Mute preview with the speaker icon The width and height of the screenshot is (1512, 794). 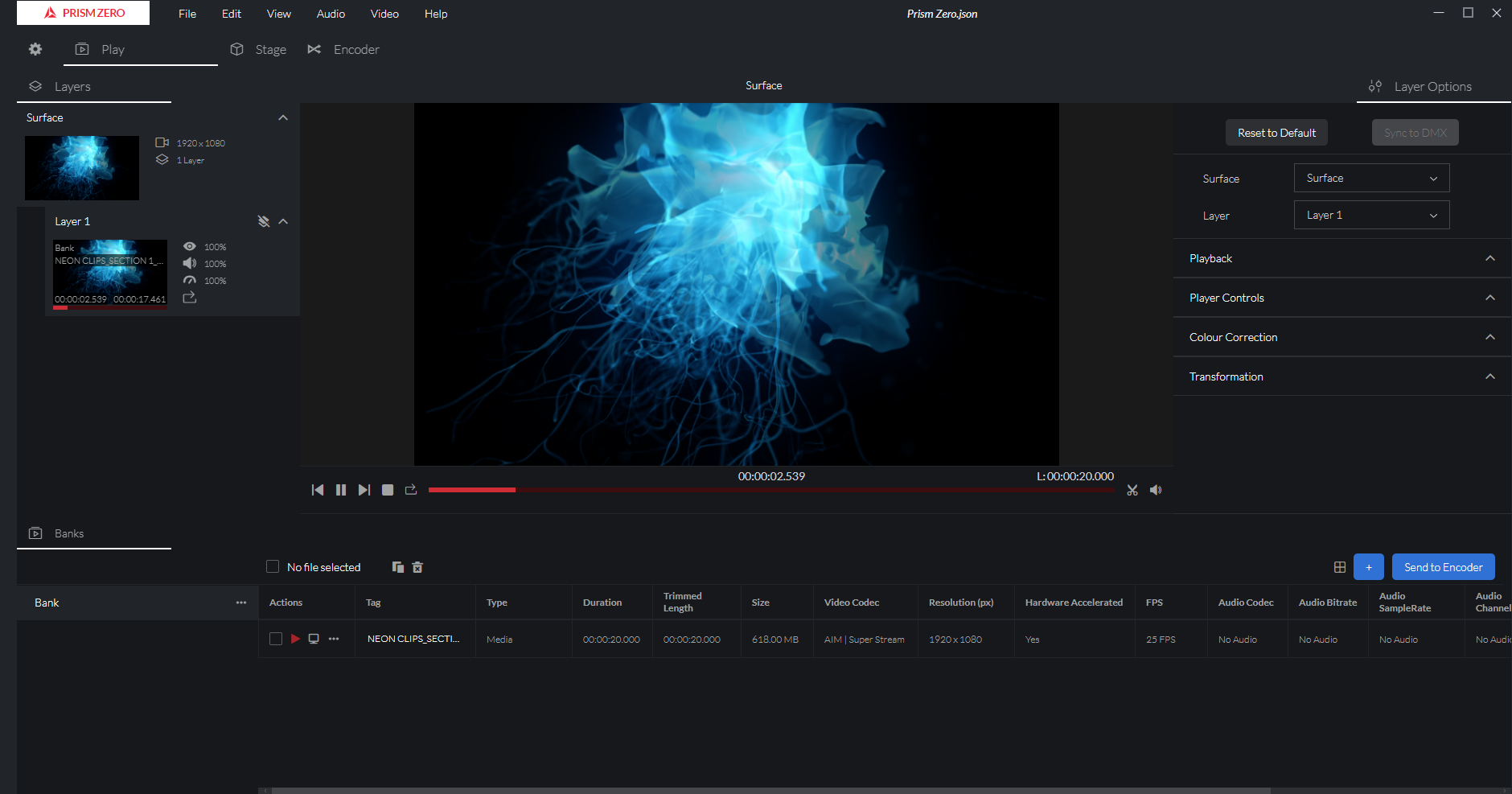(1156, 490)
